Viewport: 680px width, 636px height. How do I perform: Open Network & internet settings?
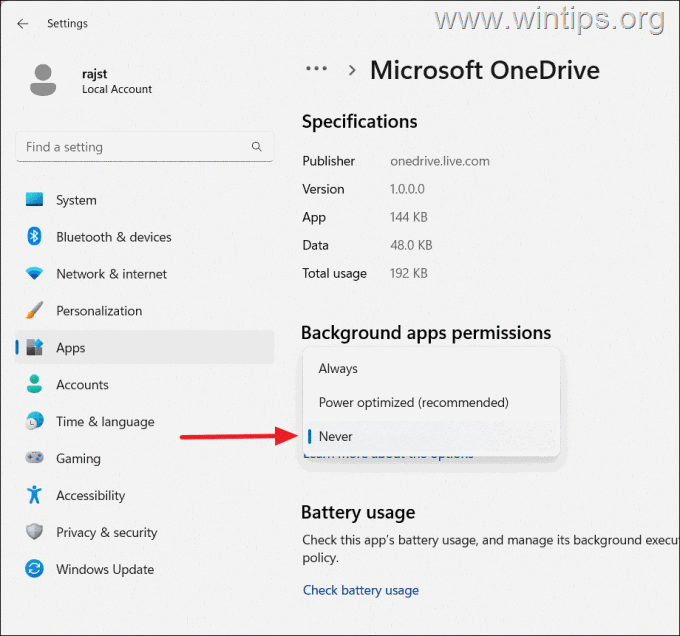(145, 274)
